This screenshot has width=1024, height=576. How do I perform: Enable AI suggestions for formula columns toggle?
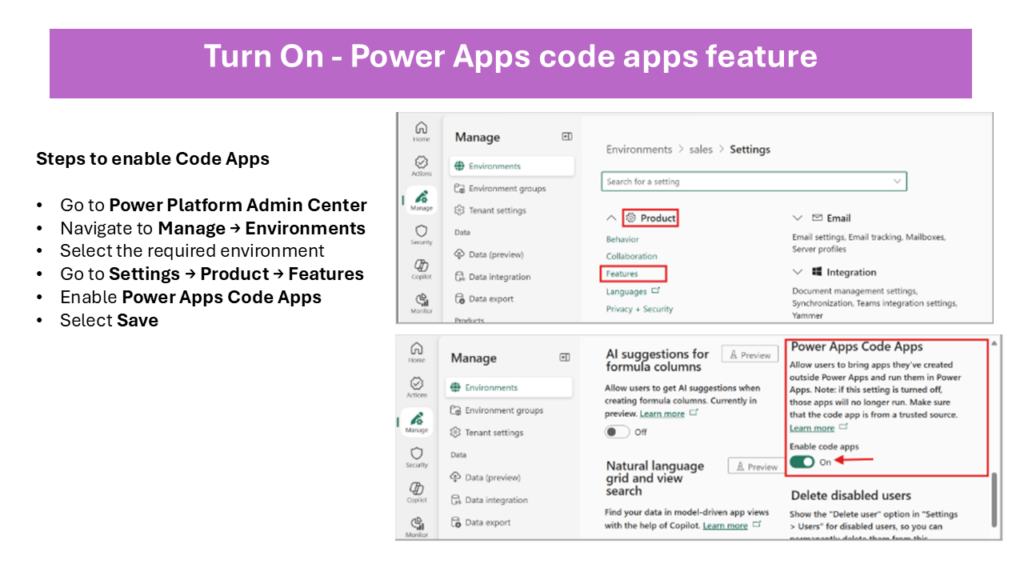pos(618,432)
